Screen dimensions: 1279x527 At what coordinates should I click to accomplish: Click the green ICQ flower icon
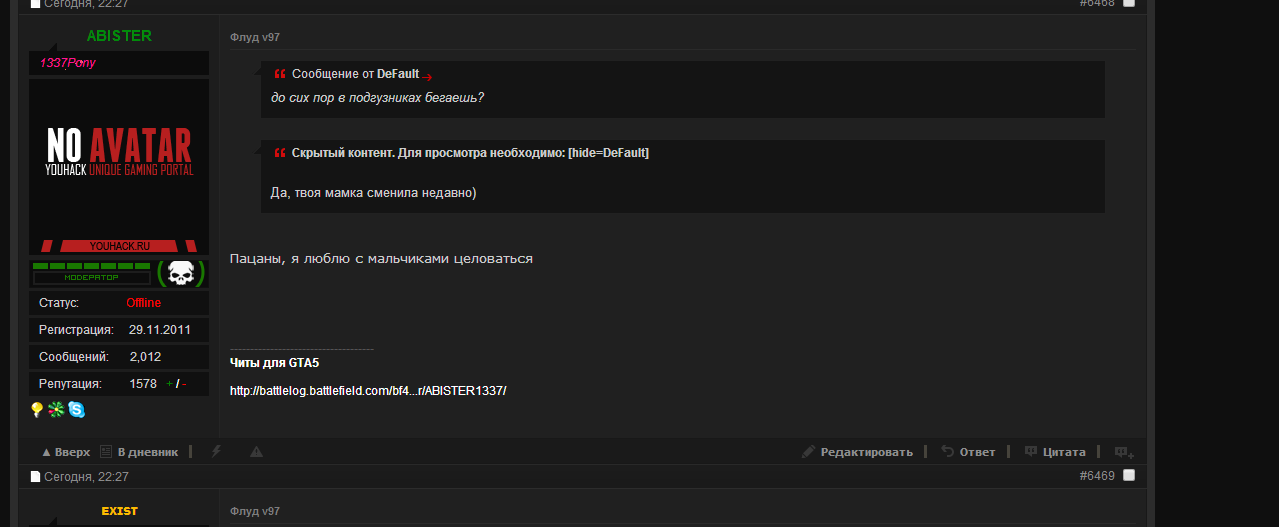click(56, 409)
